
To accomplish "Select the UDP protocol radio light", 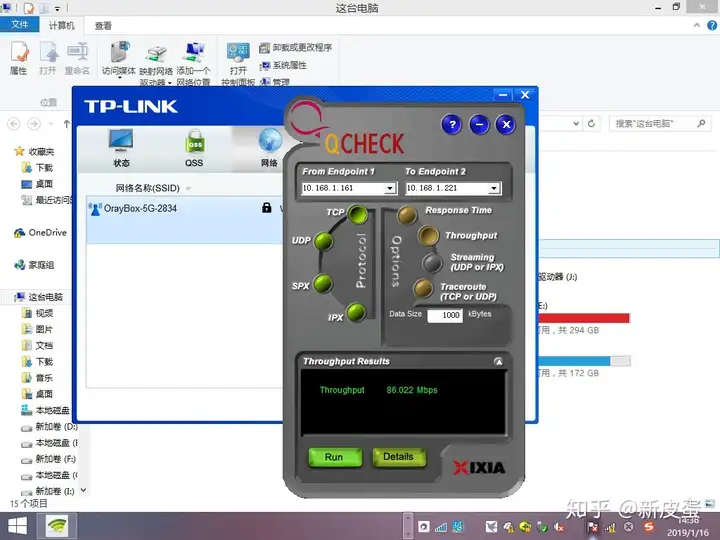I will pos(324,241).
